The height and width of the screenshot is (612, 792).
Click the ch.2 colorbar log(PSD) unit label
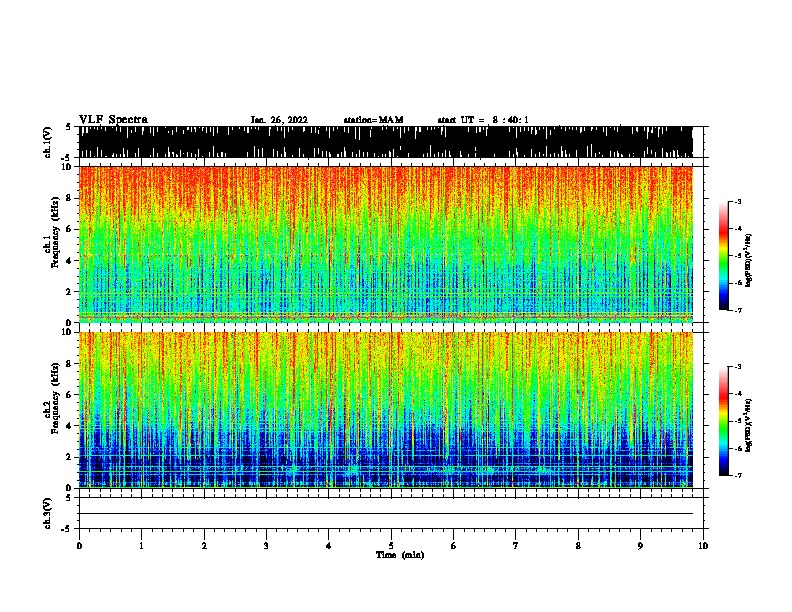pos(749,425)
